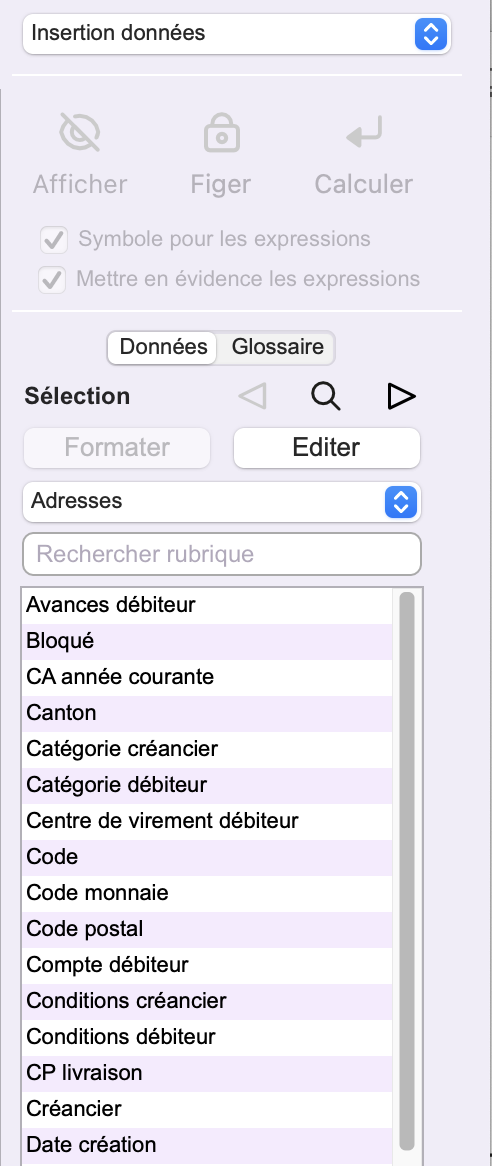Select the Date création field

(207, 1145)
